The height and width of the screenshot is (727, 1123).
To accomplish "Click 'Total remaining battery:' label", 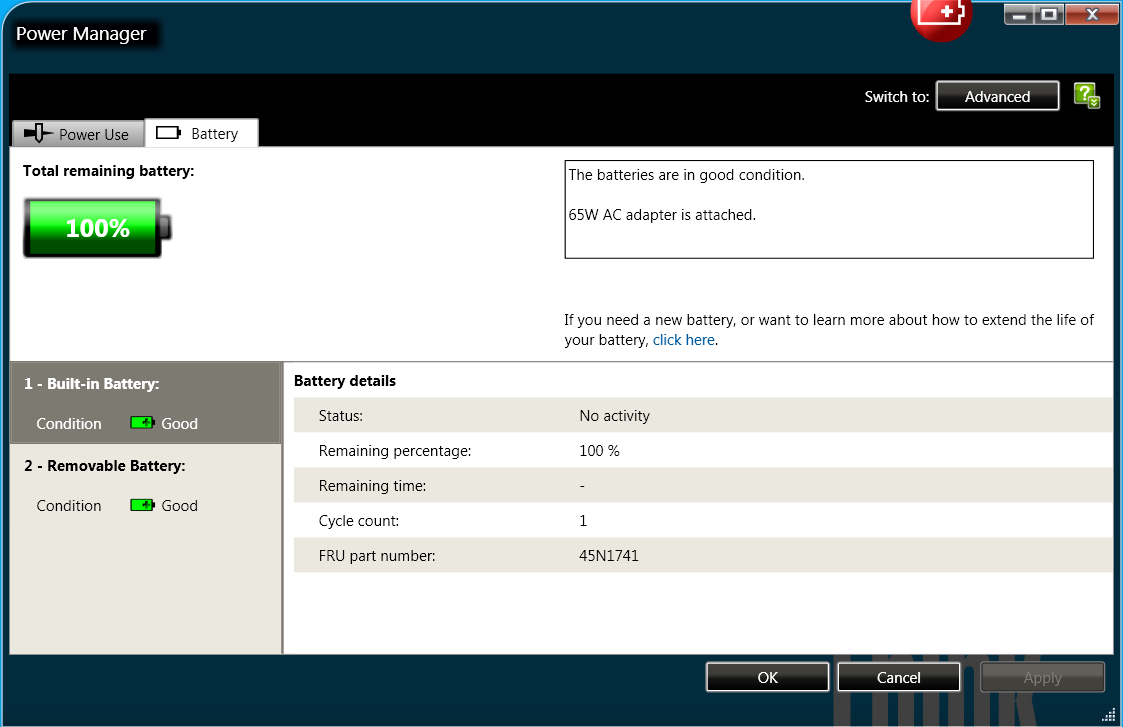I will [108, 170].
